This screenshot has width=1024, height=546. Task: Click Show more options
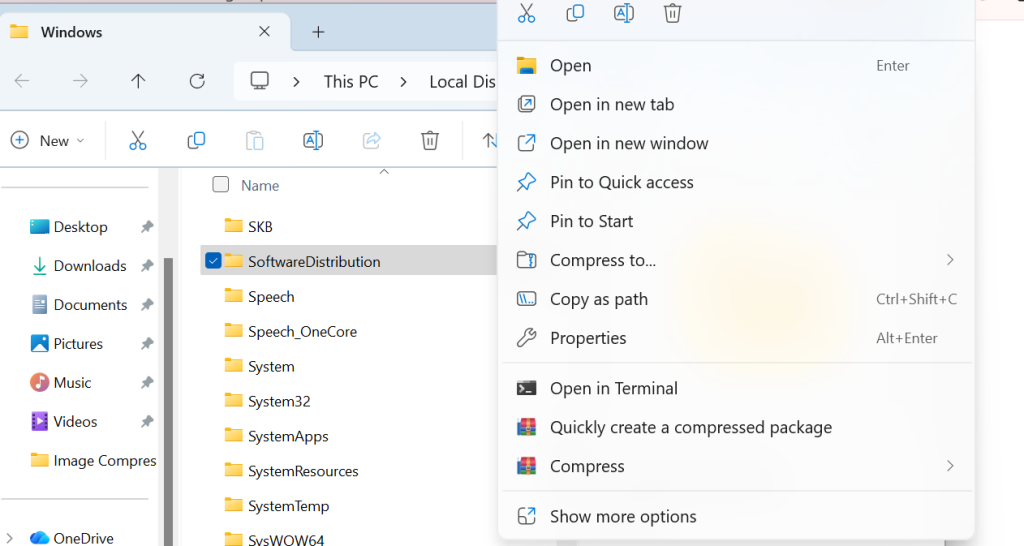tap(623, 517)
